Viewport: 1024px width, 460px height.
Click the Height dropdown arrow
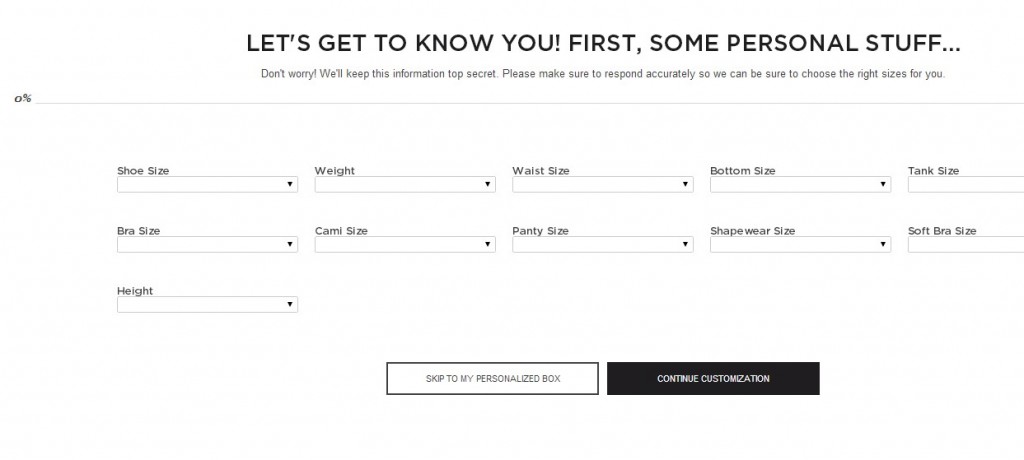(290, 305)
